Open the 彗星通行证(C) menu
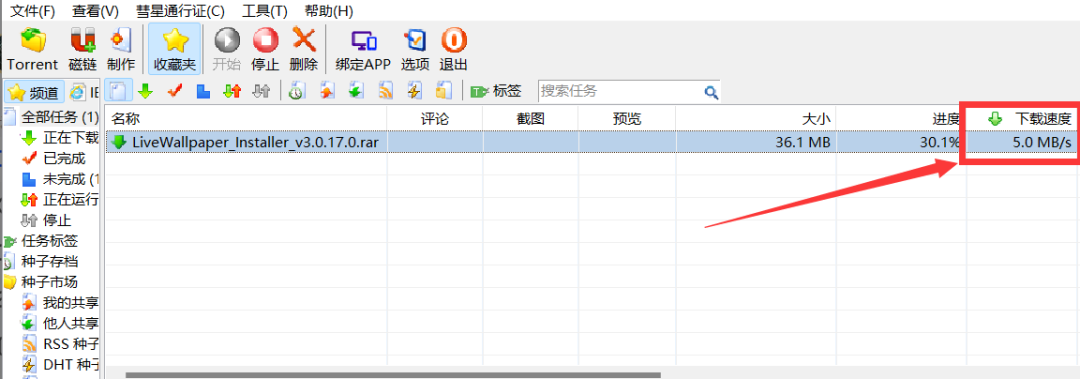This screenshot has width=1080, height=379. pyautogui.click(x=180, y=11)
